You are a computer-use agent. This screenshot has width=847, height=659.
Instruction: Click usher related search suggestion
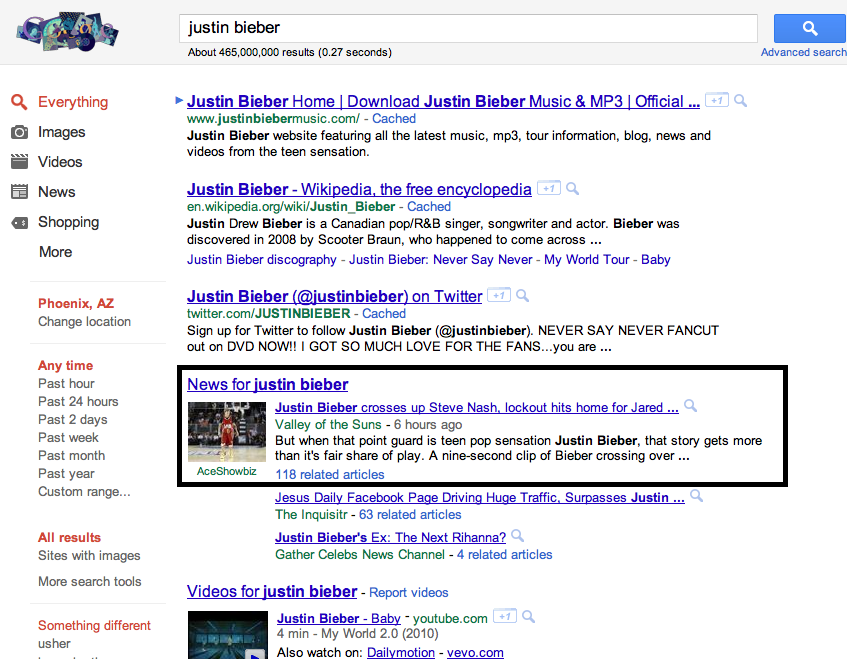tap(54, 643)
